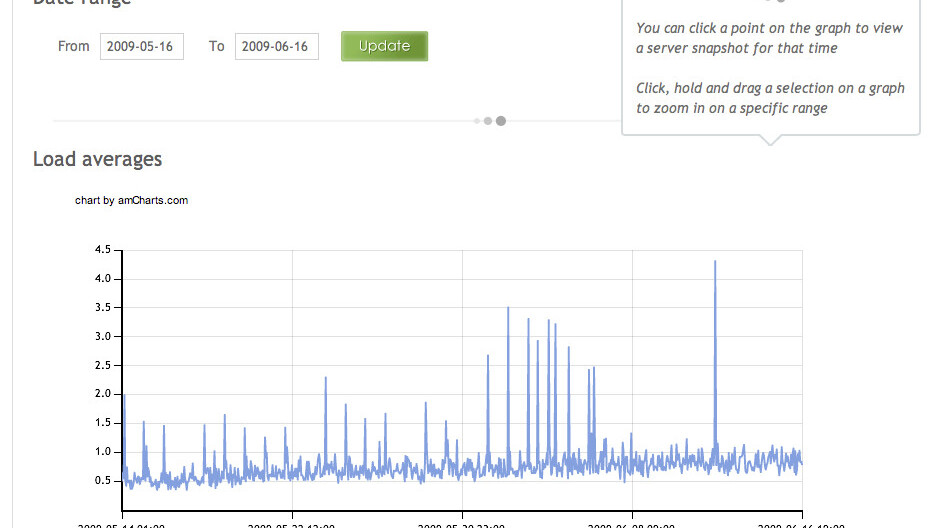
Task: Click the middle dot in the divider line
Action: 488,121
